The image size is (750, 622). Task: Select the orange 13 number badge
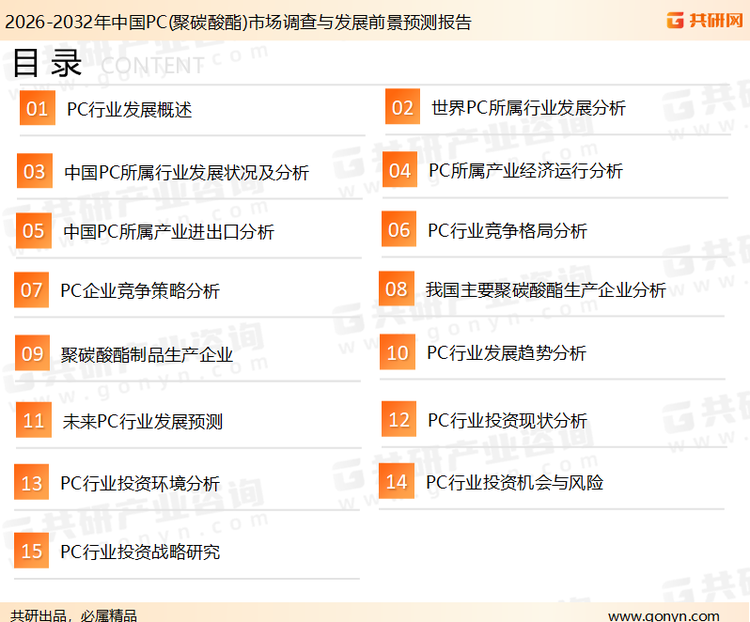pyautogui.click(x=32, y=482)
